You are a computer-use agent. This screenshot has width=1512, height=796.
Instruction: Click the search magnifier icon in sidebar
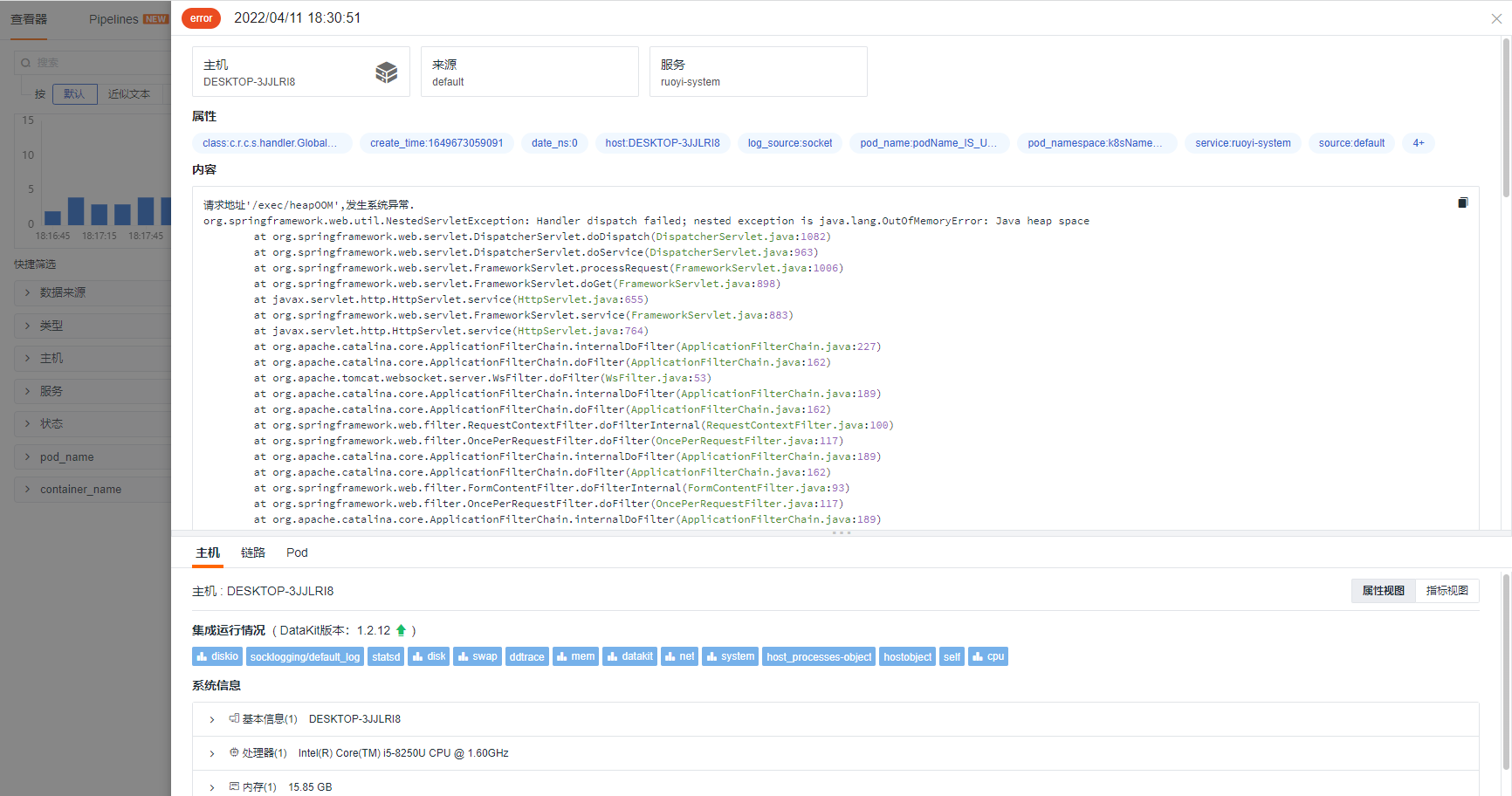(x=25, y=63)
